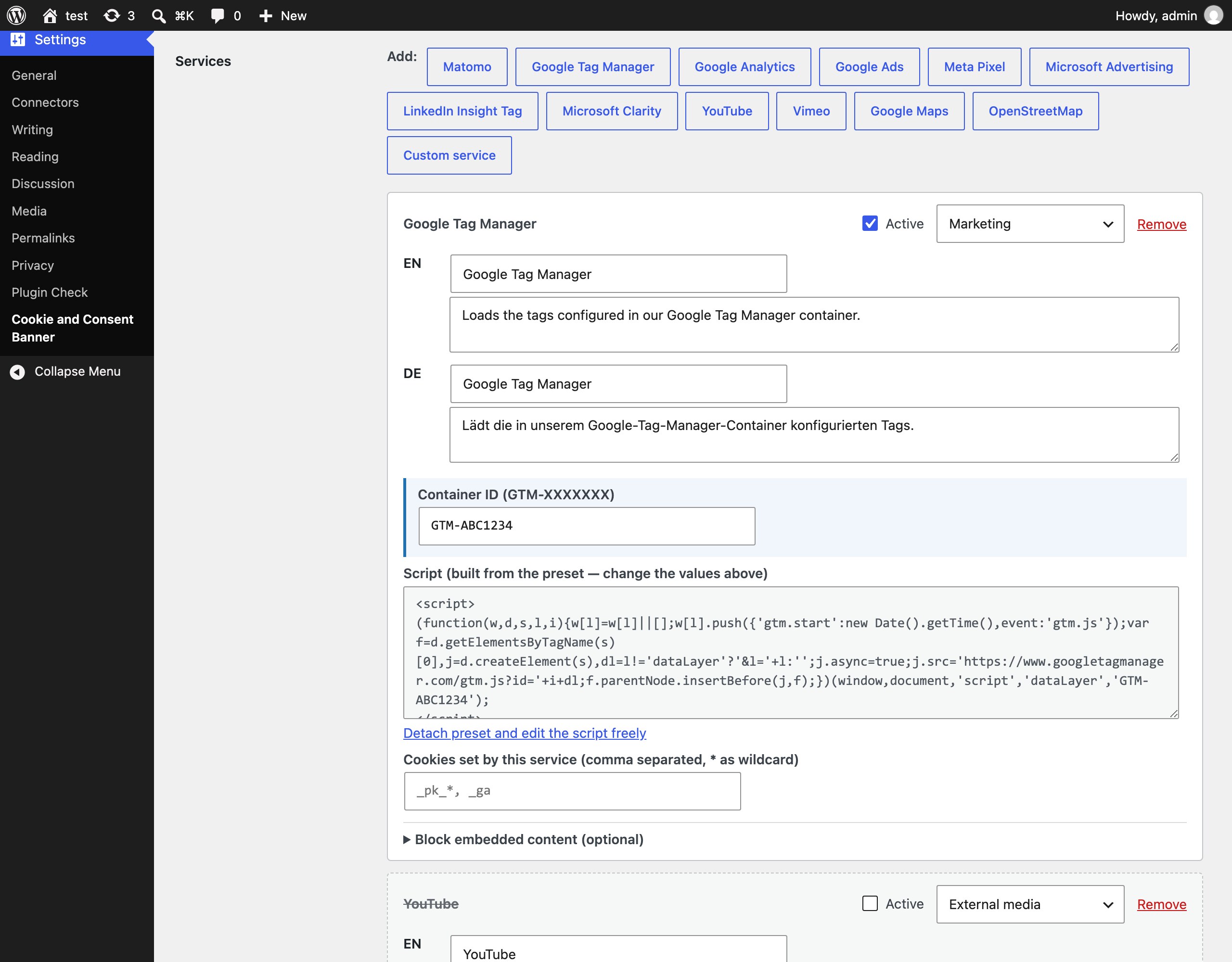Open Connectors settings menu item
This screenshot has height=962, width=1232.
pyautogui.click(x=45, y=102)
